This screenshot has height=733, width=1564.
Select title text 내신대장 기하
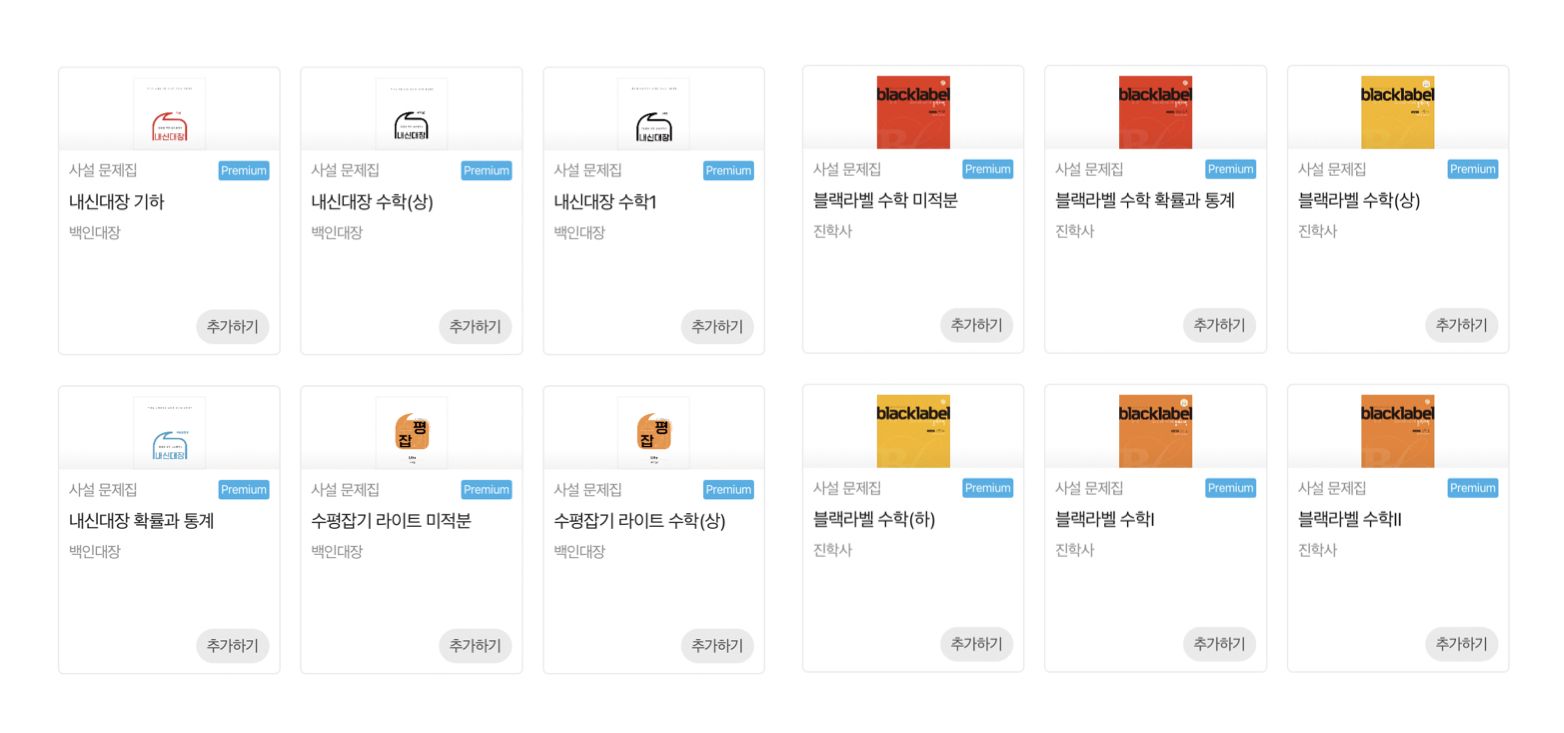coord(116,202)
